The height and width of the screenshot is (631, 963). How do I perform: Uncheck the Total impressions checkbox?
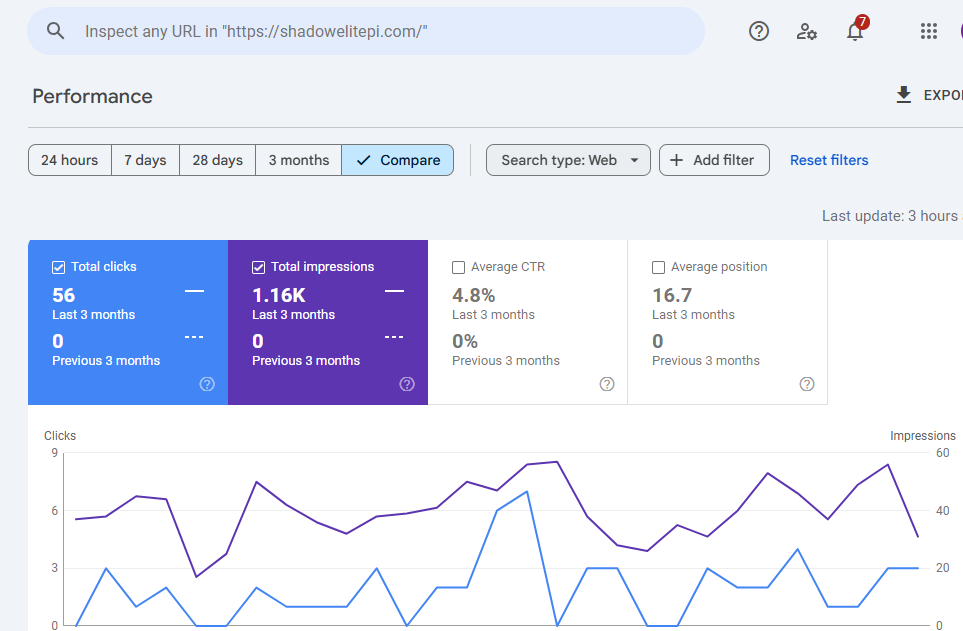[259, 267]
